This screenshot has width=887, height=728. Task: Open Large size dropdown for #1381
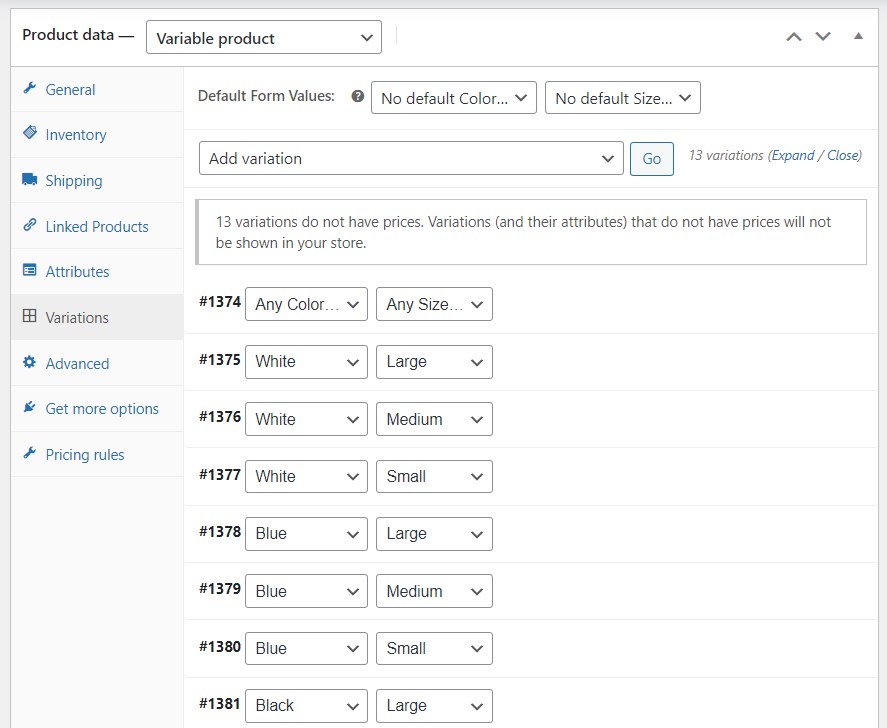(x=434, y=706)
